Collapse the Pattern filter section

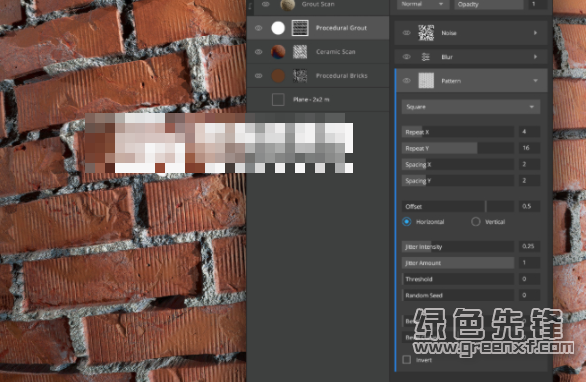pyautogui.click(x=535, y=81)
